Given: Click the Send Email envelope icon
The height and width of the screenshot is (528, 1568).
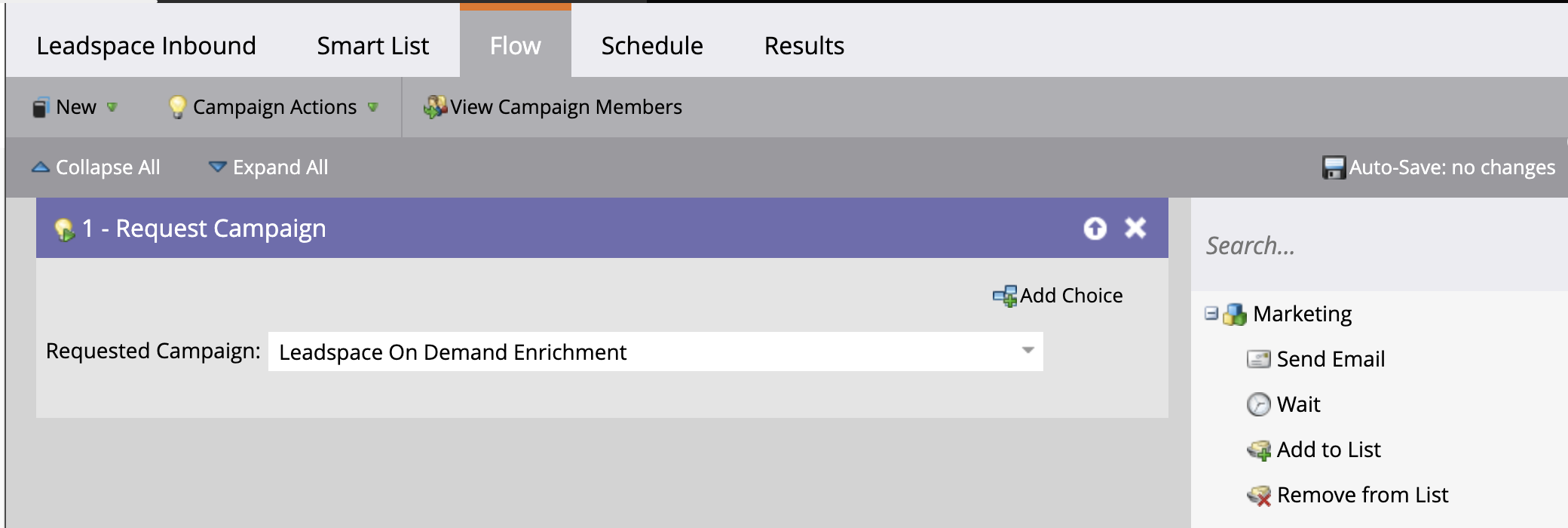Looking at the screenshot, I should (1259, 359).
